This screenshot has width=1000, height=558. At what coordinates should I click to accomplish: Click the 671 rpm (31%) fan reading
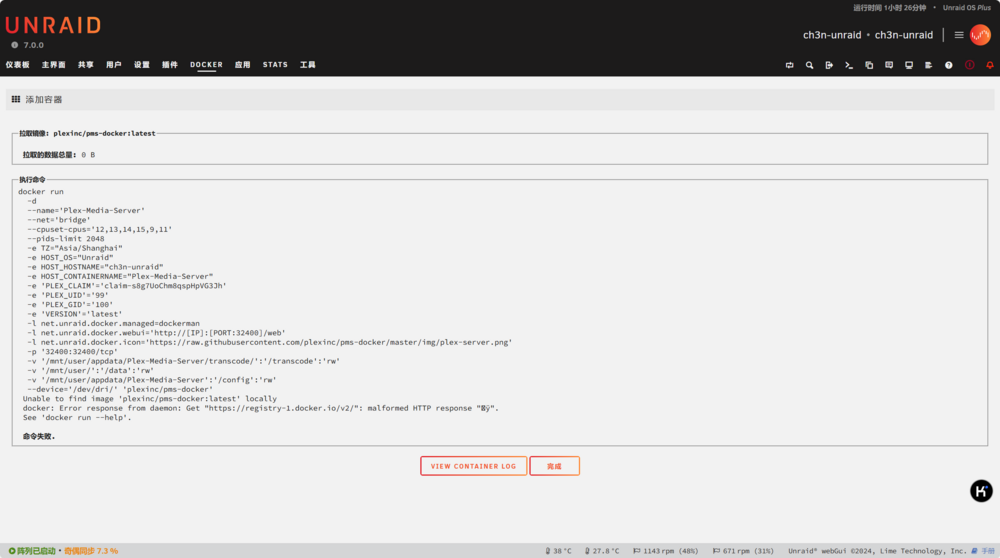(743, 551)
